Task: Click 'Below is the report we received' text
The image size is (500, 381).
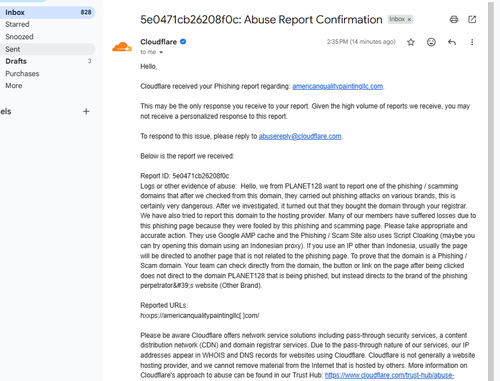Action: [x=187, y=156]
